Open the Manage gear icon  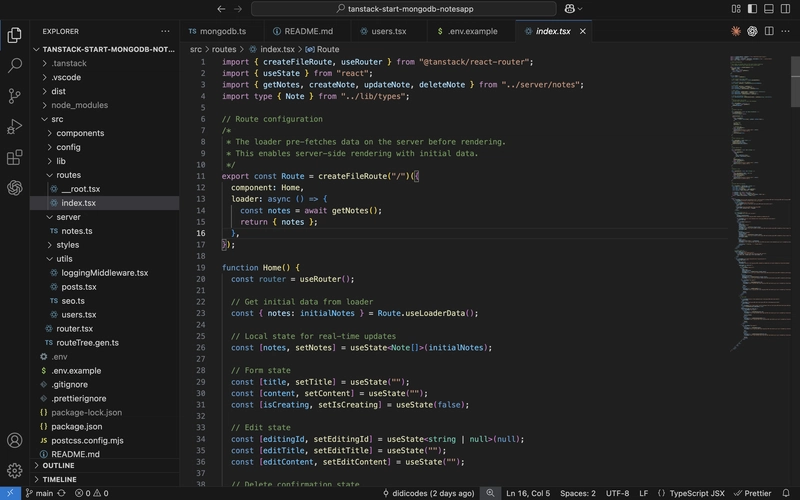(x=14, y=470)
